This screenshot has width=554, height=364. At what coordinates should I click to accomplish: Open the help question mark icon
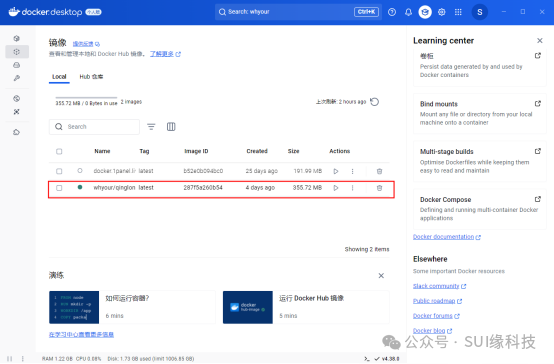click(x=392, y=12)
